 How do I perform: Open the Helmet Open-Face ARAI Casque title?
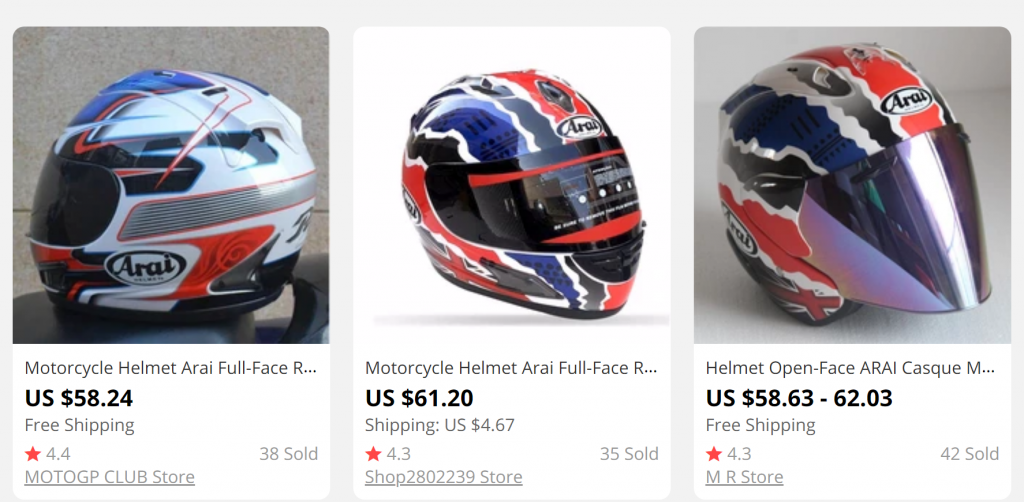pyautogui.click(x=851, y=368)
